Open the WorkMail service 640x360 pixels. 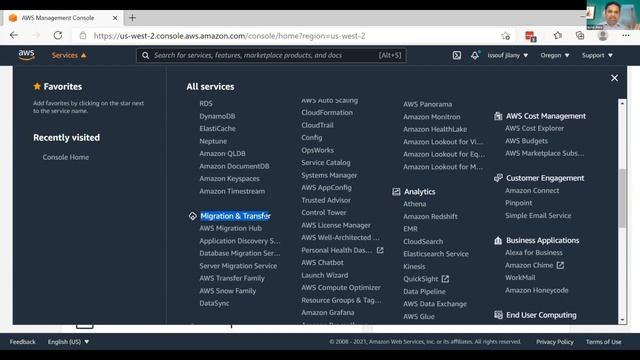[520, 278]
